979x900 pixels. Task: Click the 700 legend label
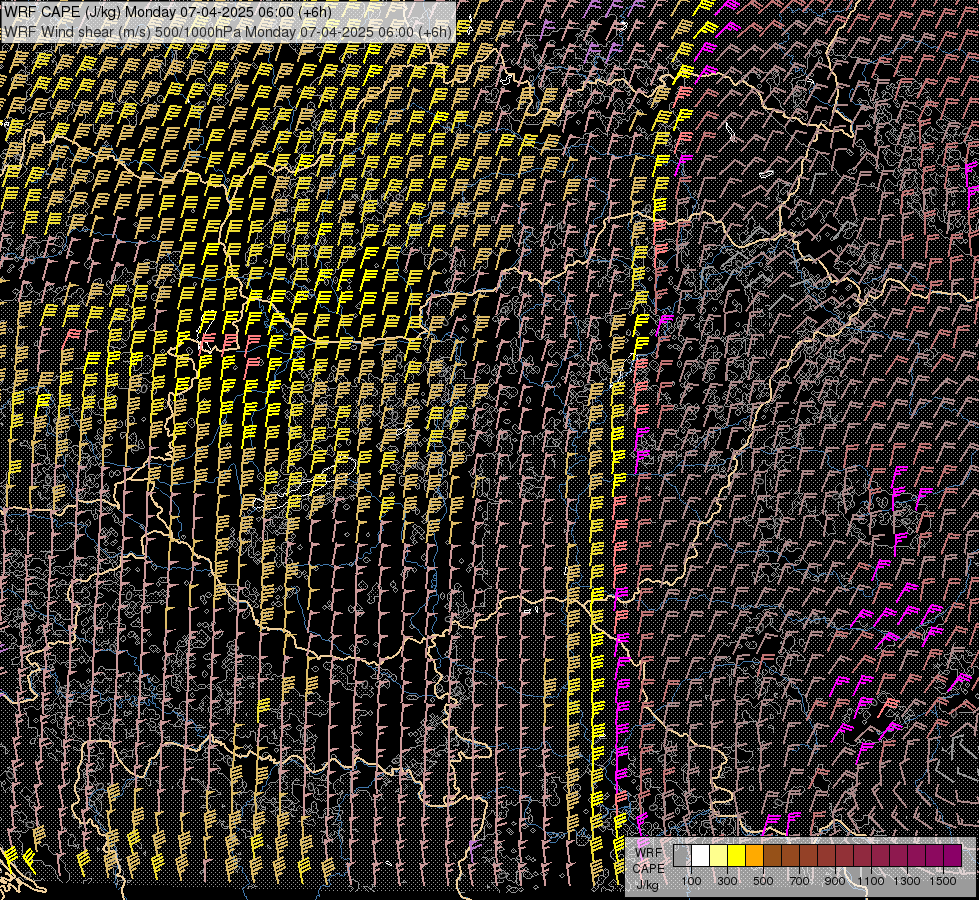[799, 881]
